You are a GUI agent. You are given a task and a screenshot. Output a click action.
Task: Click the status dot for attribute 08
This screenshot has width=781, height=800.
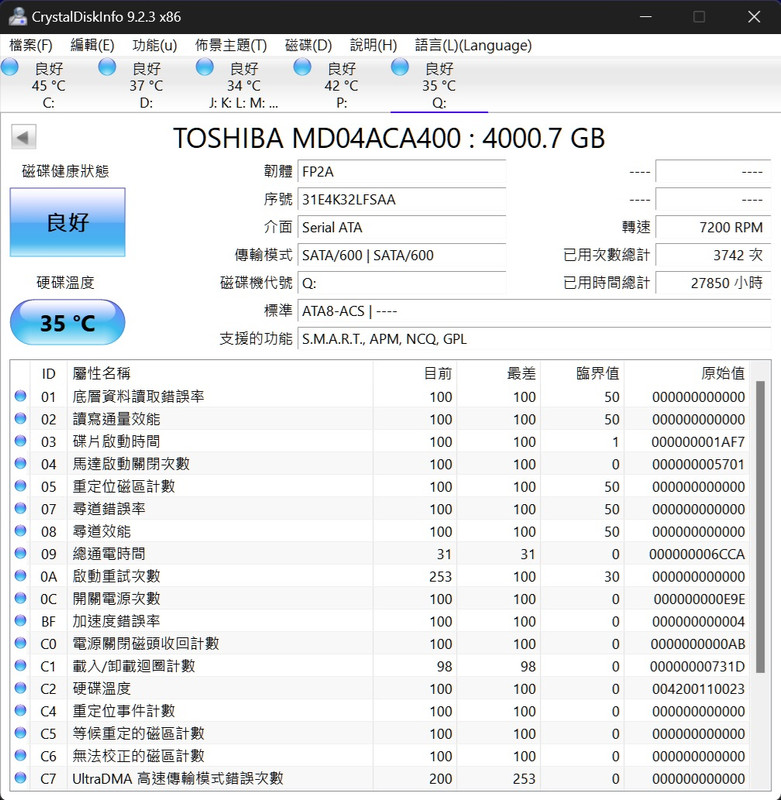tap(20, 530)
